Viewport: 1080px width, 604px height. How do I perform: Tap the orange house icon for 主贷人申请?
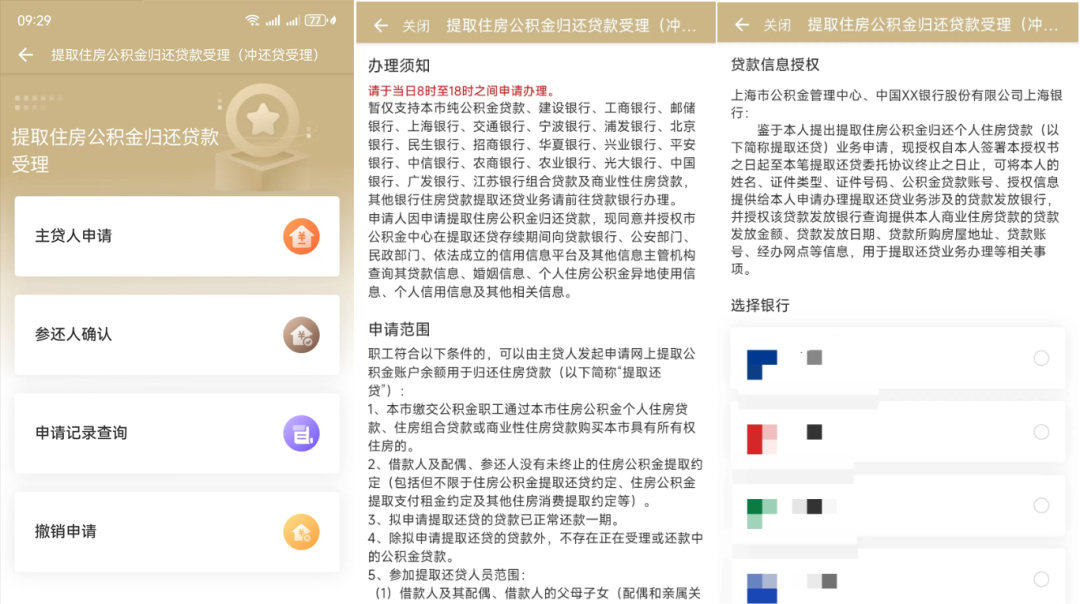click(301, 236)
